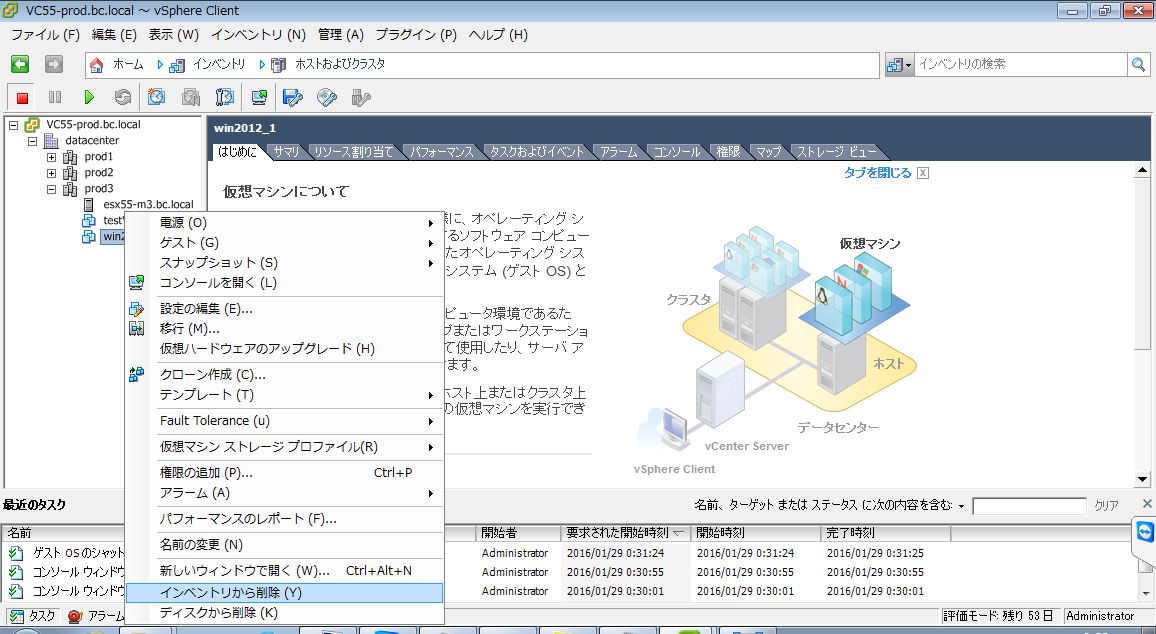This screenshot has width=1156, height=634.
Task: Click the タスク icon in status bar
Action: [16, 616]
